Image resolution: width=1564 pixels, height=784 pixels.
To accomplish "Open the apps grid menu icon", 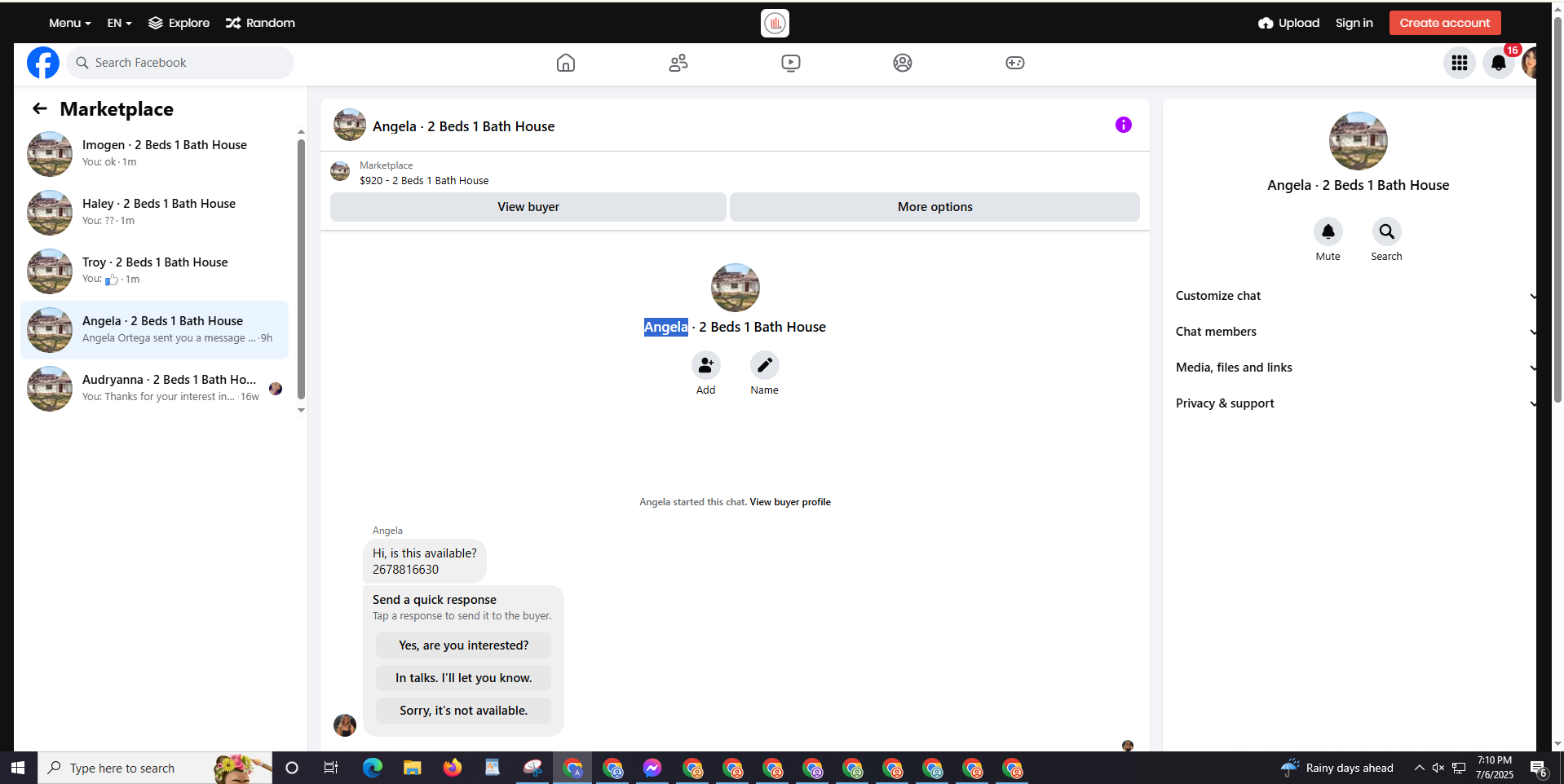I will tap(1460, 63).
